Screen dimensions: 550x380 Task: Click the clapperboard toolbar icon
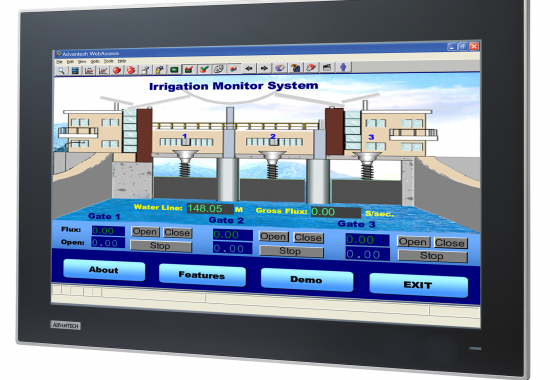[x=327, y=67]
